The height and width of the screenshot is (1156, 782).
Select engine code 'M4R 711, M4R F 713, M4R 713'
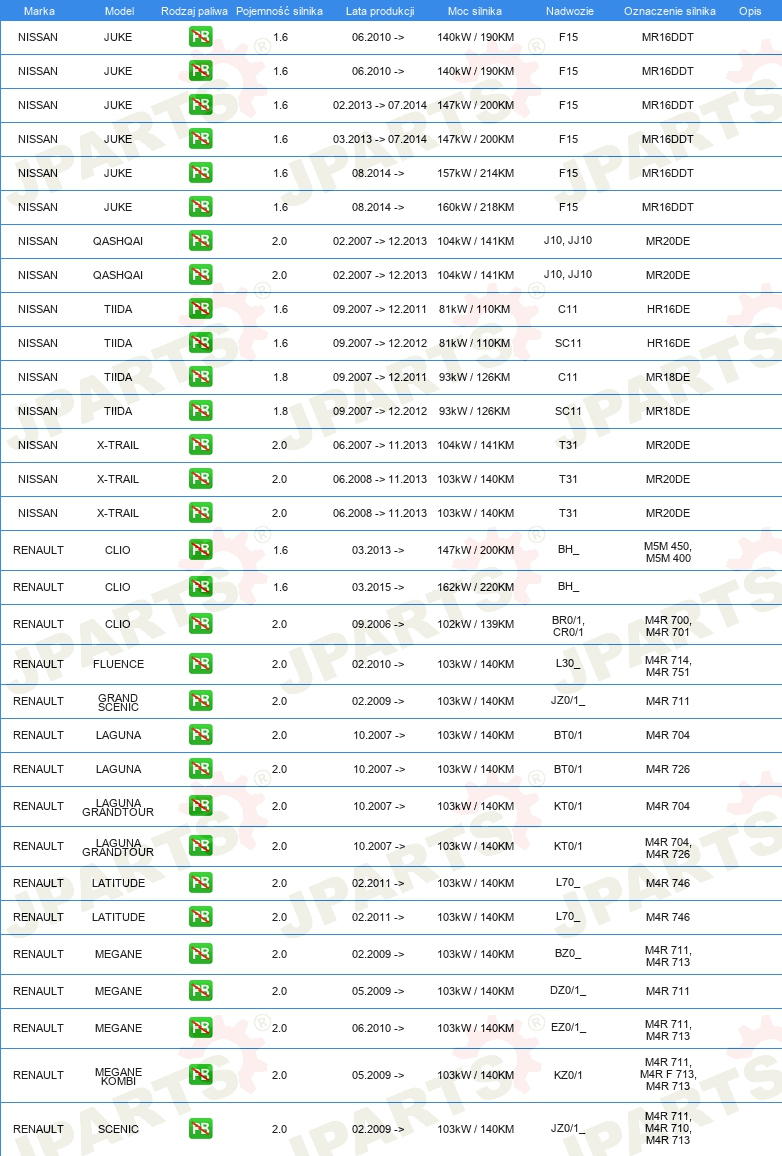(668, 1074)
